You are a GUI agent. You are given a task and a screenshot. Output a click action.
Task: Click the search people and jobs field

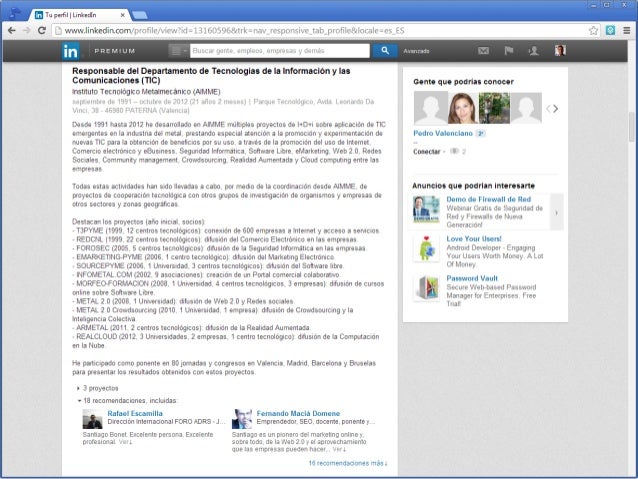(x=280, y=51)
